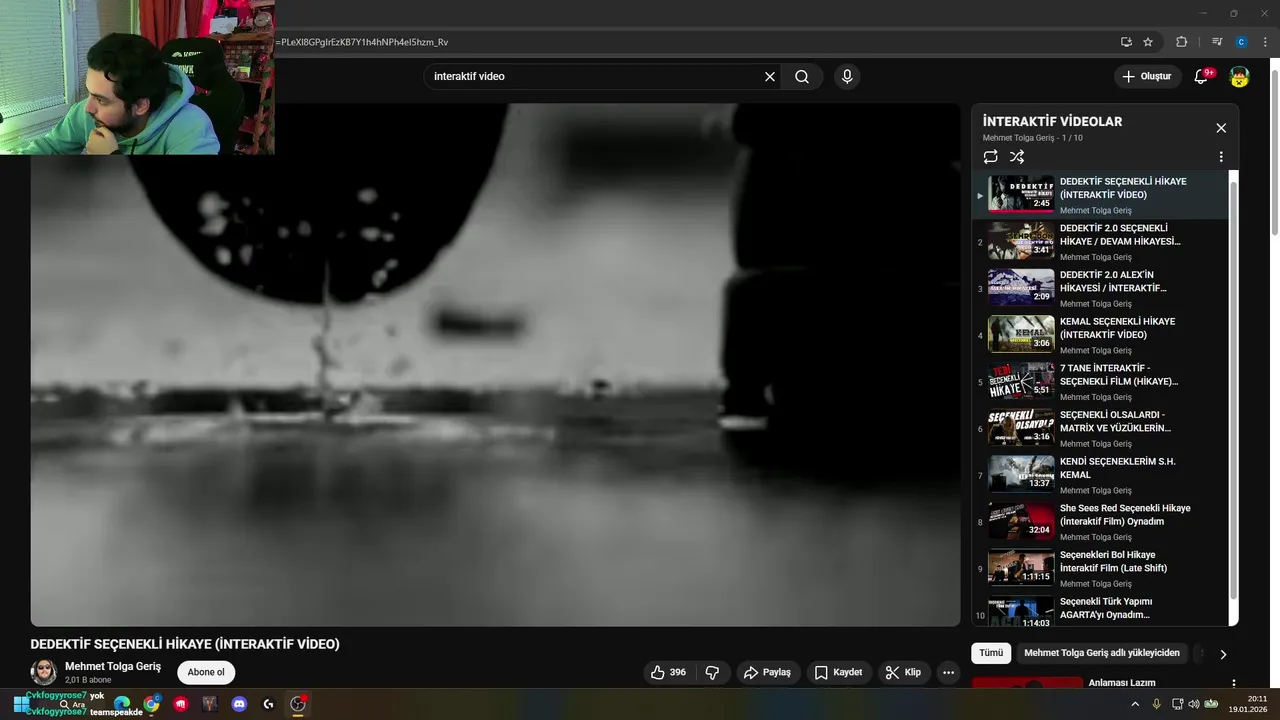The height and width of the screenshot is (720, 1280).
Task: Open Chrome extensions puzzle icon
Action: click(1181, 42)
